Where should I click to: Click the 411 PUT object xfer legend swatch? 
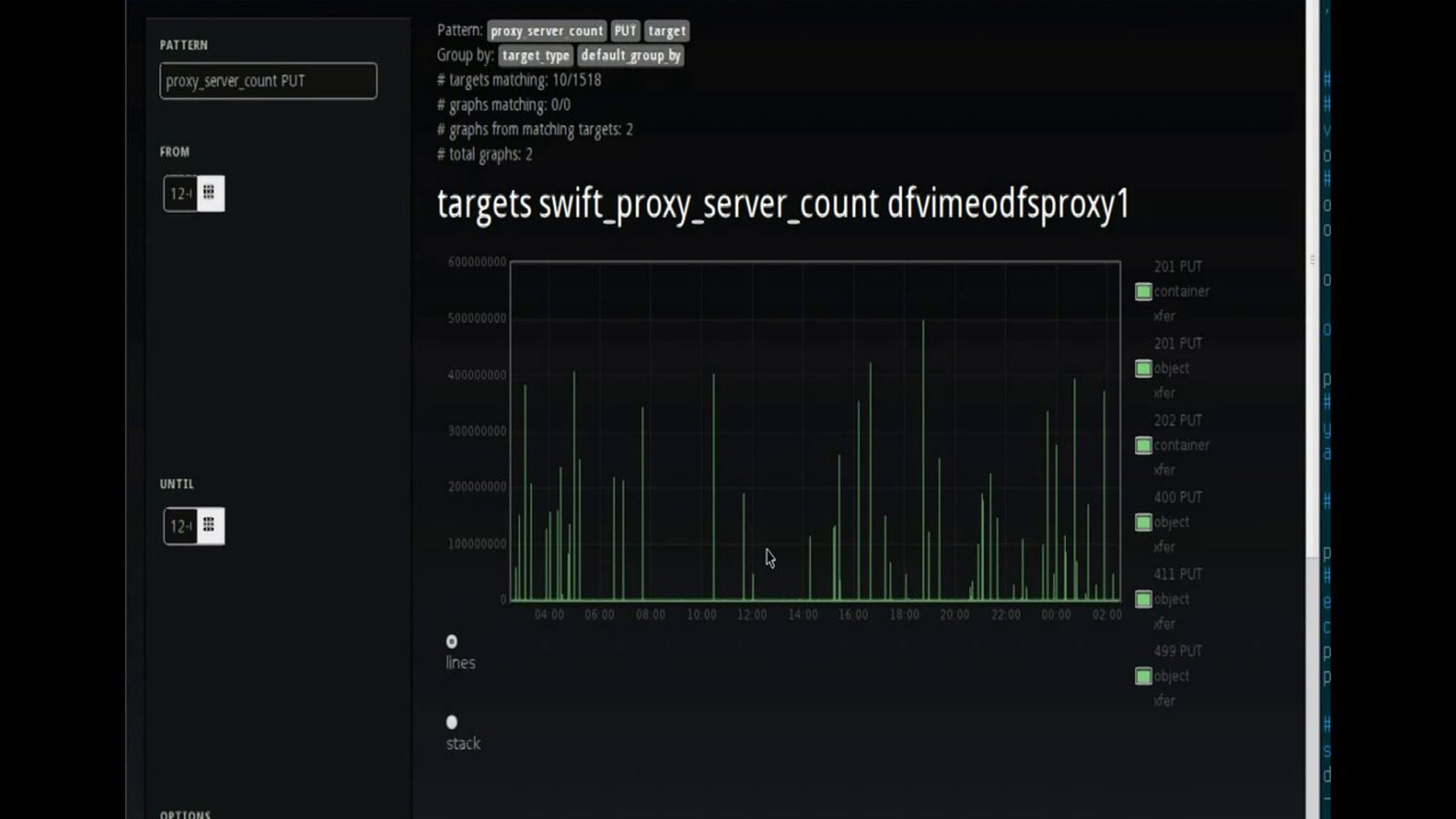(1144, 599)
